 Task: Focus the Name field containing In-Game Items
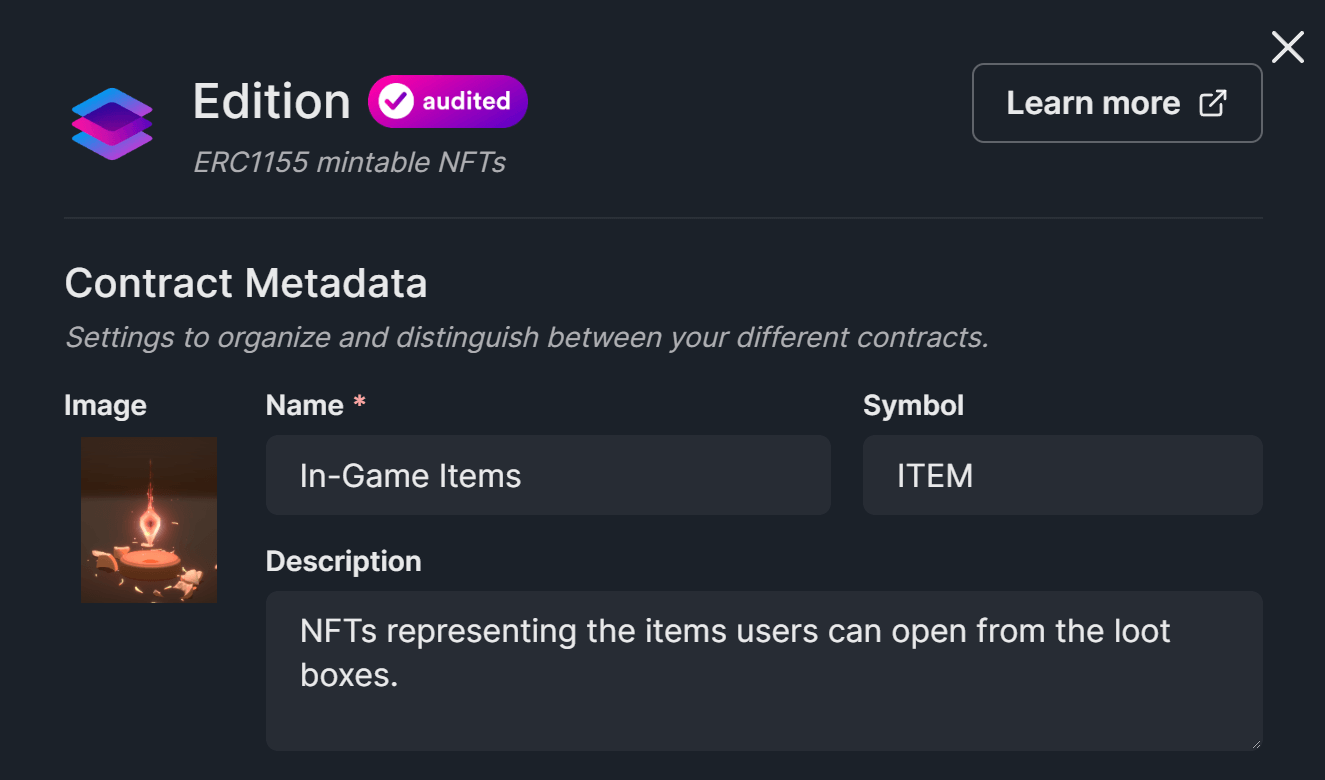[548, 475]
